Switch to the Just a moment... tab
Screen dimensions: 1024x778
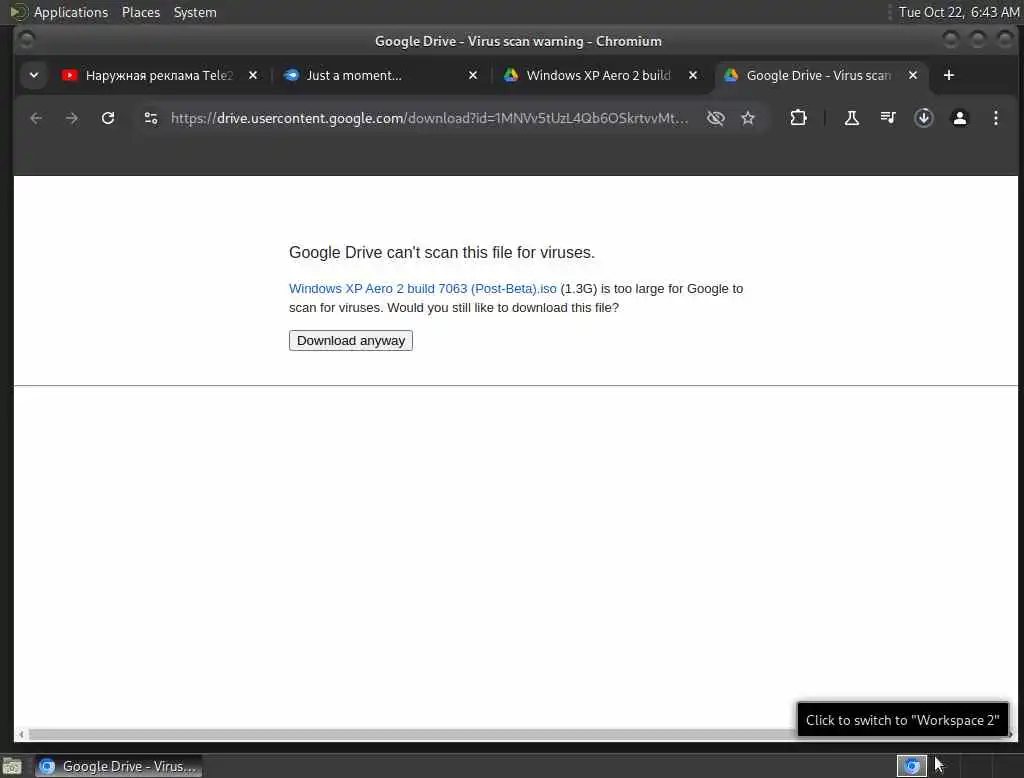click(379, 75)
